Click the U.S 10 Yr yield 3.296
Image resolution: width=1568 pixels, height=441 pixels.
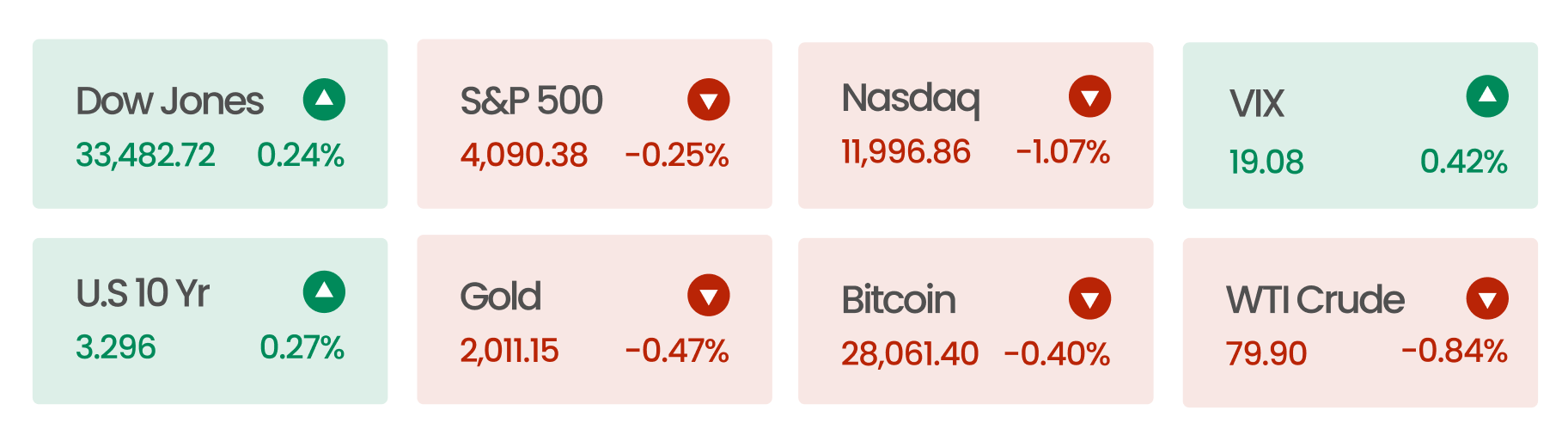coord(116,347)
